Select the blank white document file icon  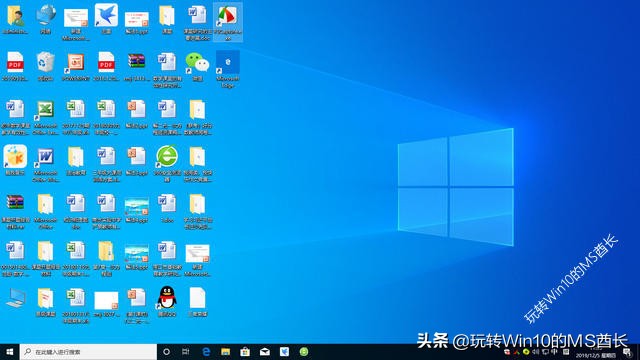click(x=197, y=301)
